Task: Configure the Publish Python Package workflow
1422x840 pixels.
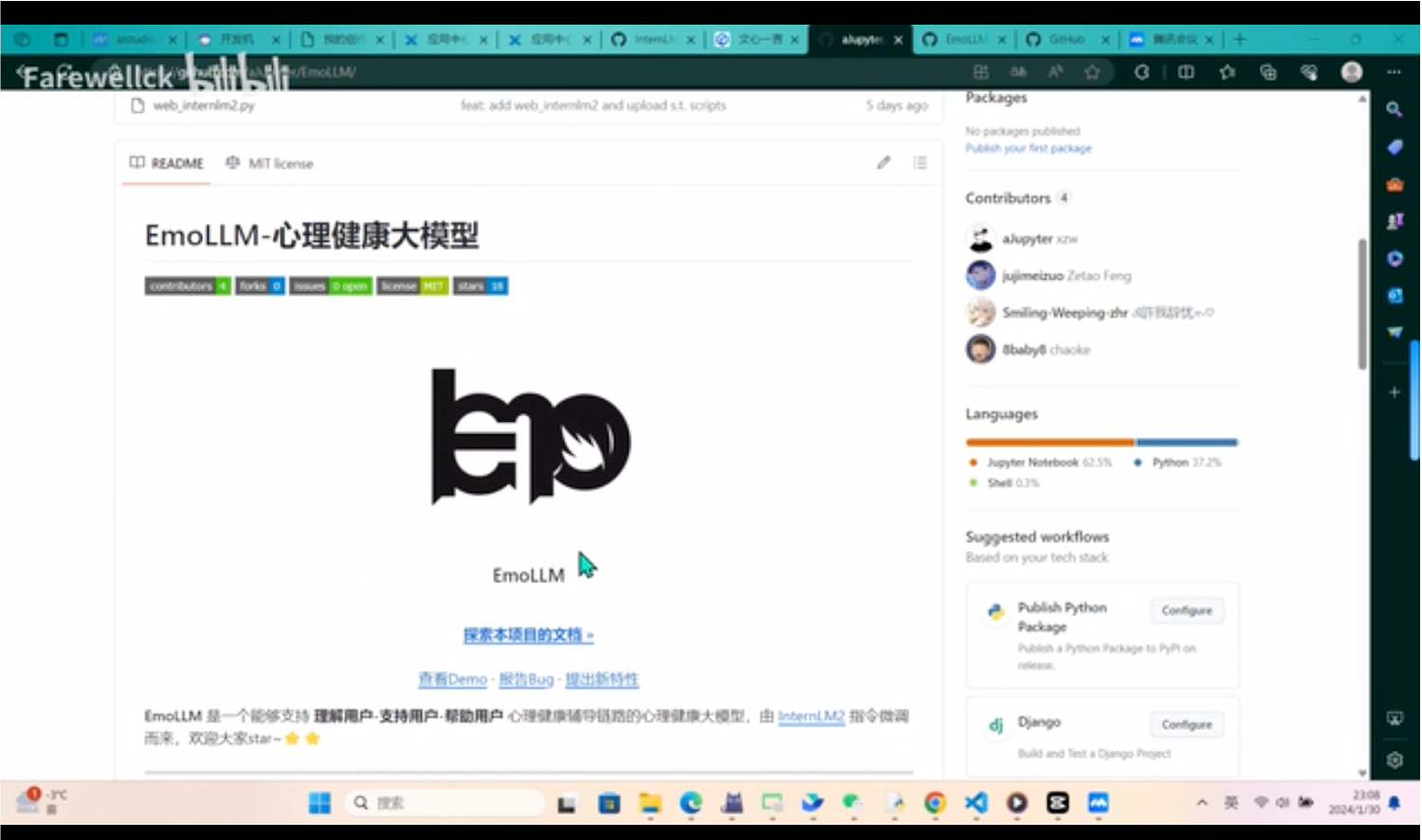Action: coord(1187,611)
